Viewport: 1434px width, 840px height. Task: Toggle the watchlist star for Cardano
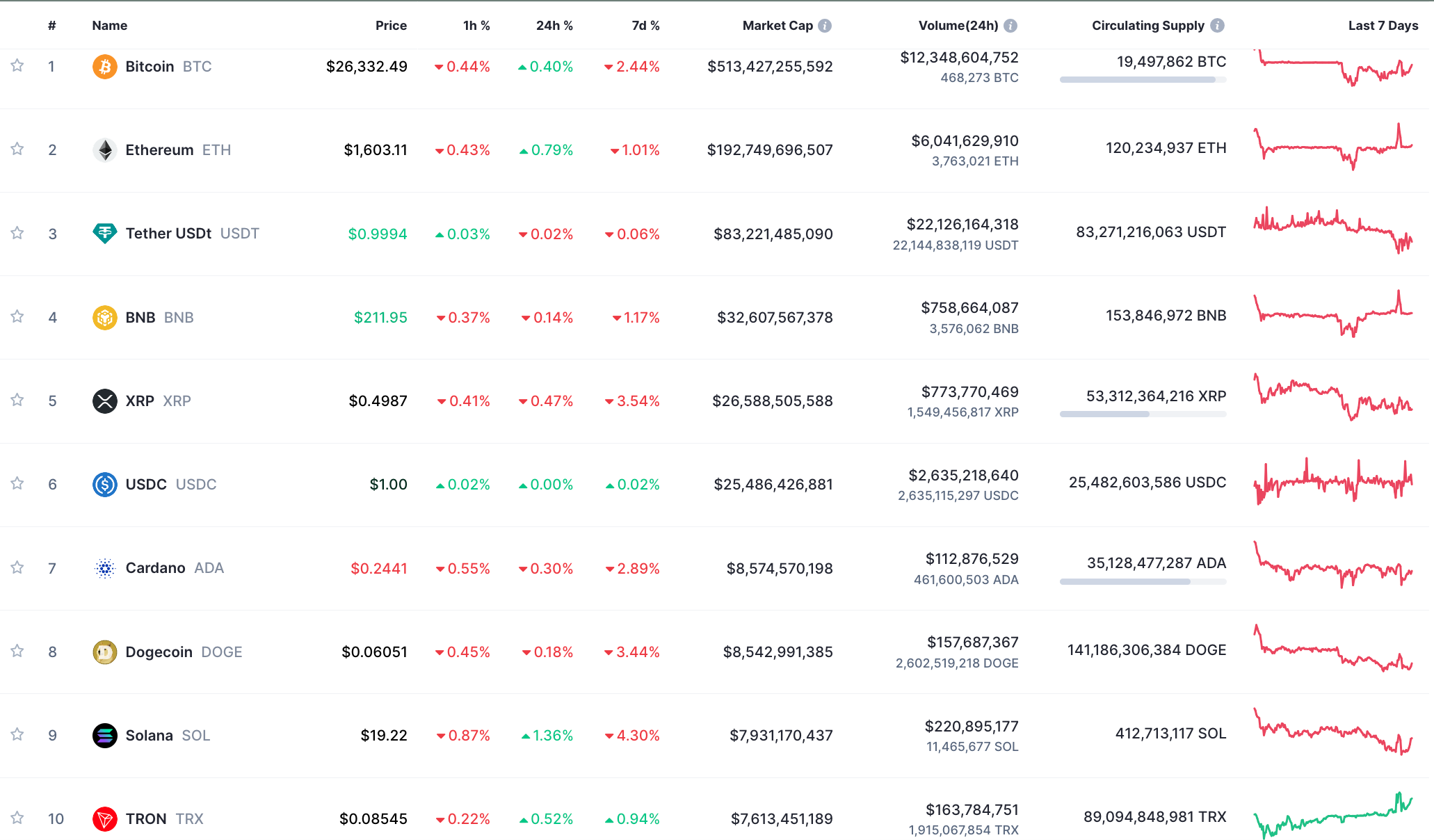click(x=17, y=568)
